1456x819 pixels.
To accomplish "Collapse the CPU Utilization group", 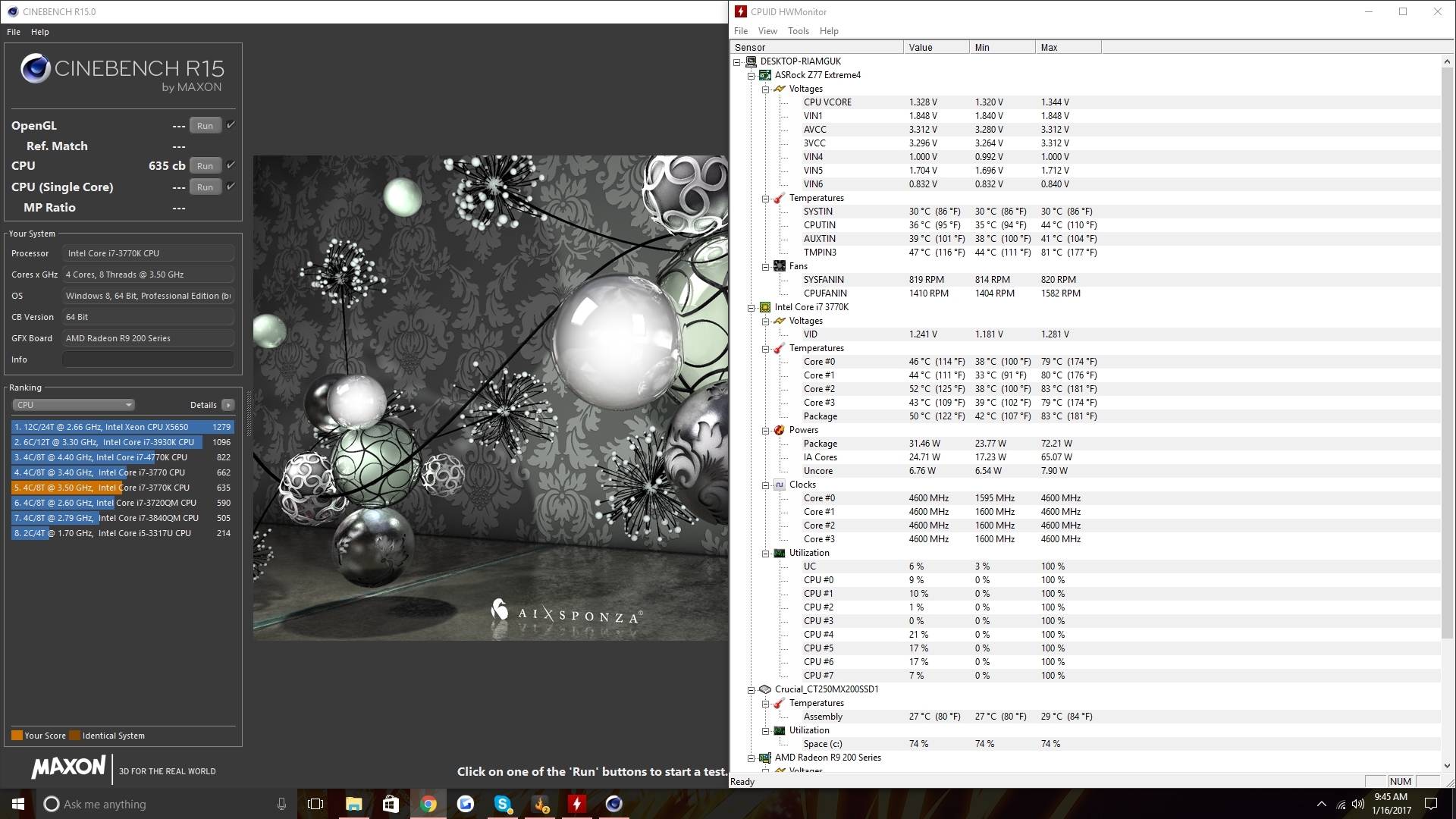I will click(765, 553).
